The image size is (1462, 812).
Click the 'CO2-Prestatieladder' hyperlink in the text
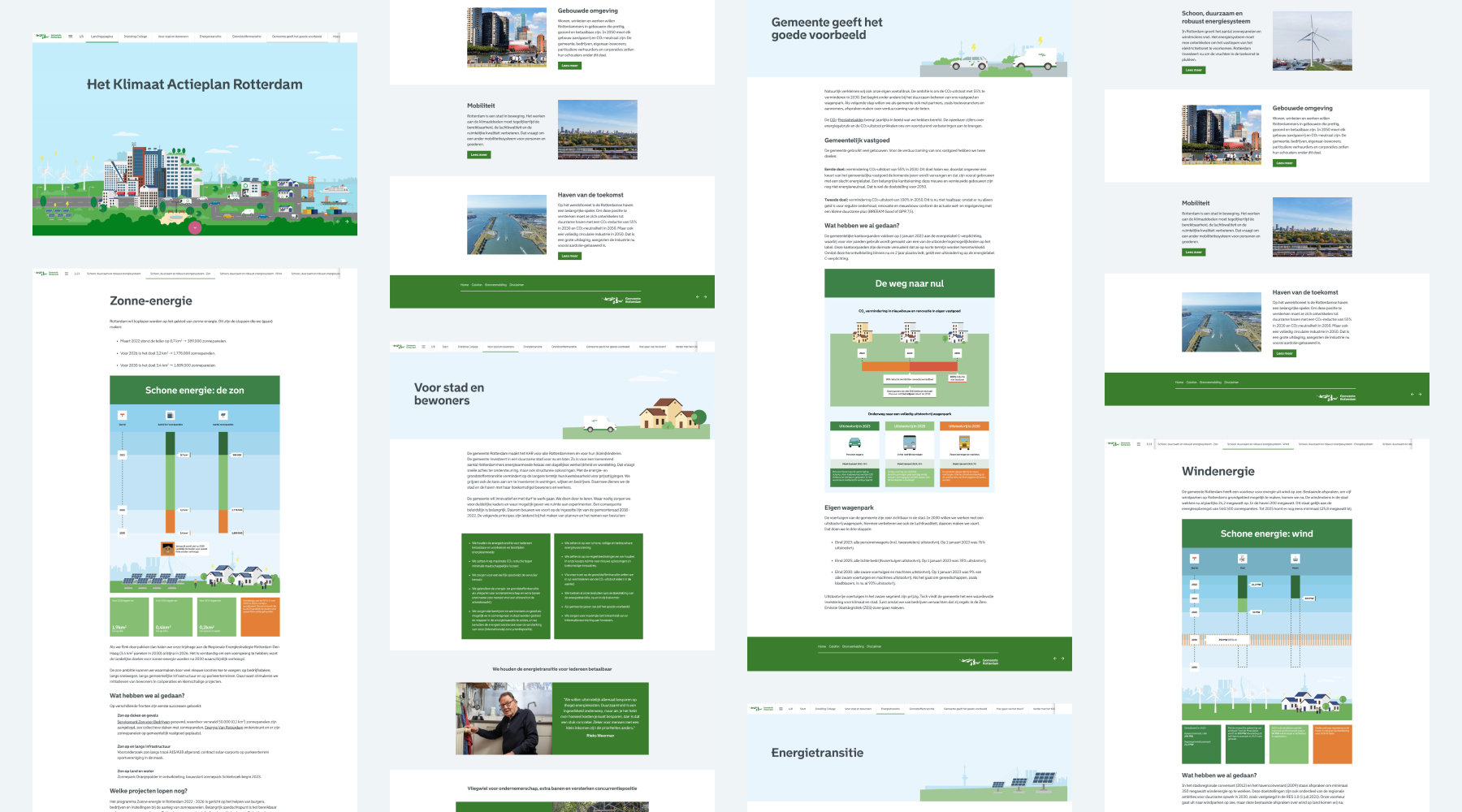(847, 119)
